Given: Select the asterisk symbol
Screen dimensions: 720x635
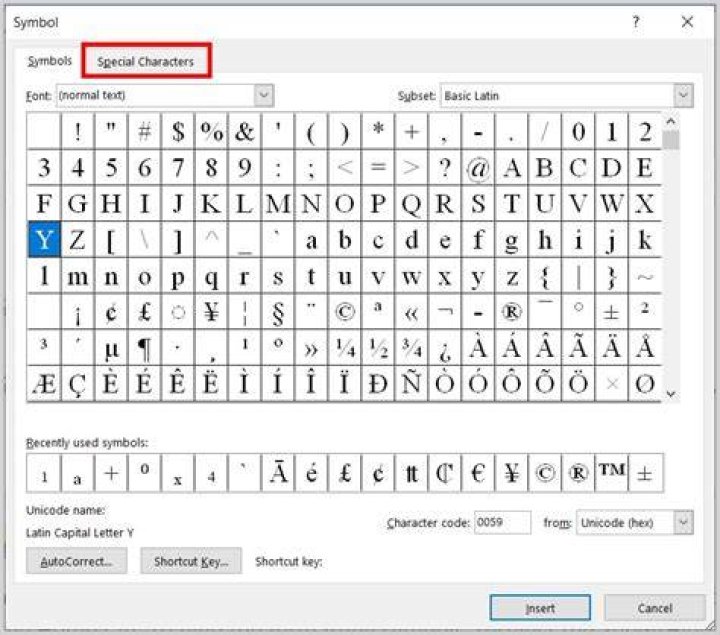Looking at the screenshot, I should 378,132.
